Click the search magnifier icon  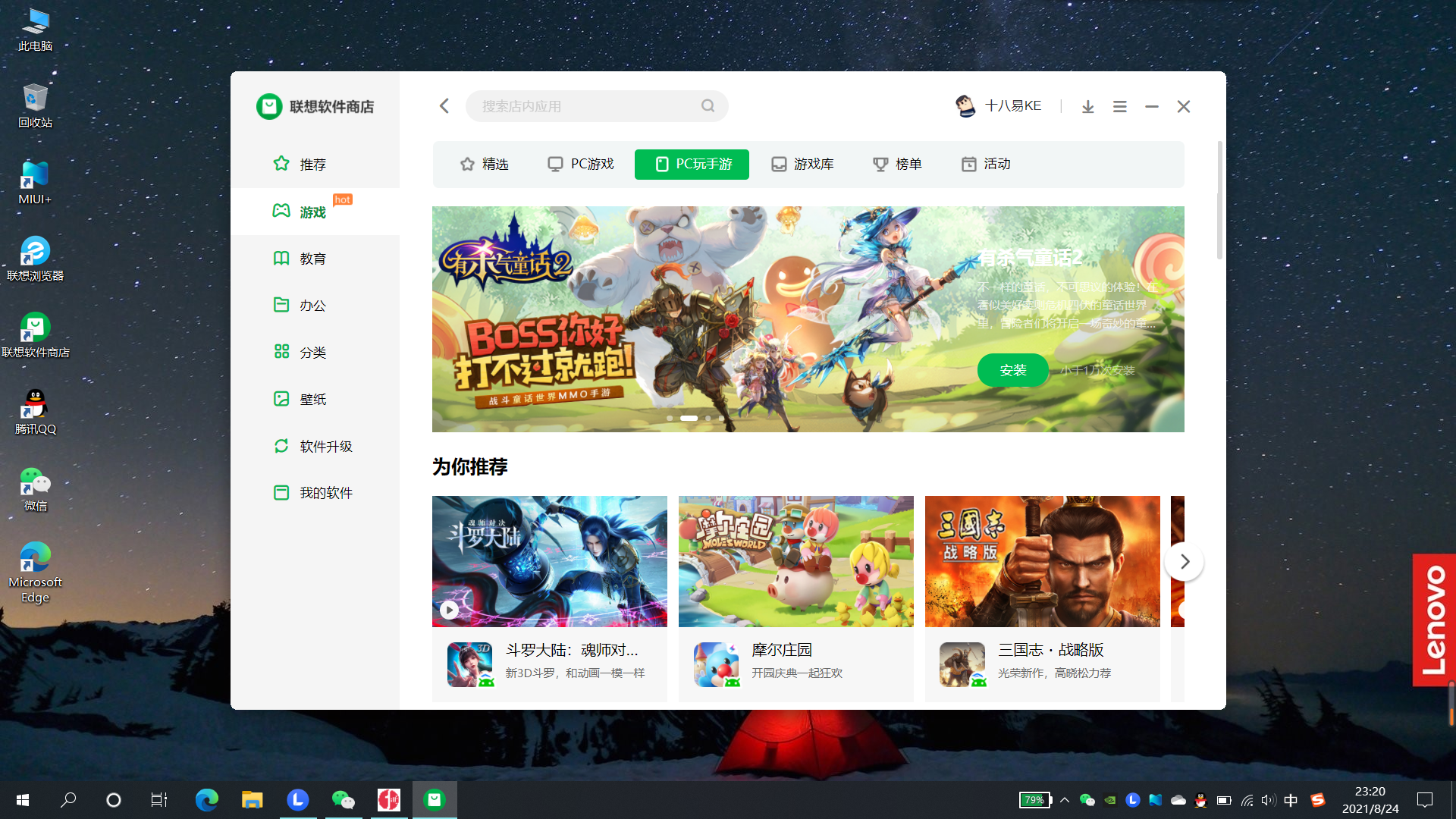click(x=708, y=106)
